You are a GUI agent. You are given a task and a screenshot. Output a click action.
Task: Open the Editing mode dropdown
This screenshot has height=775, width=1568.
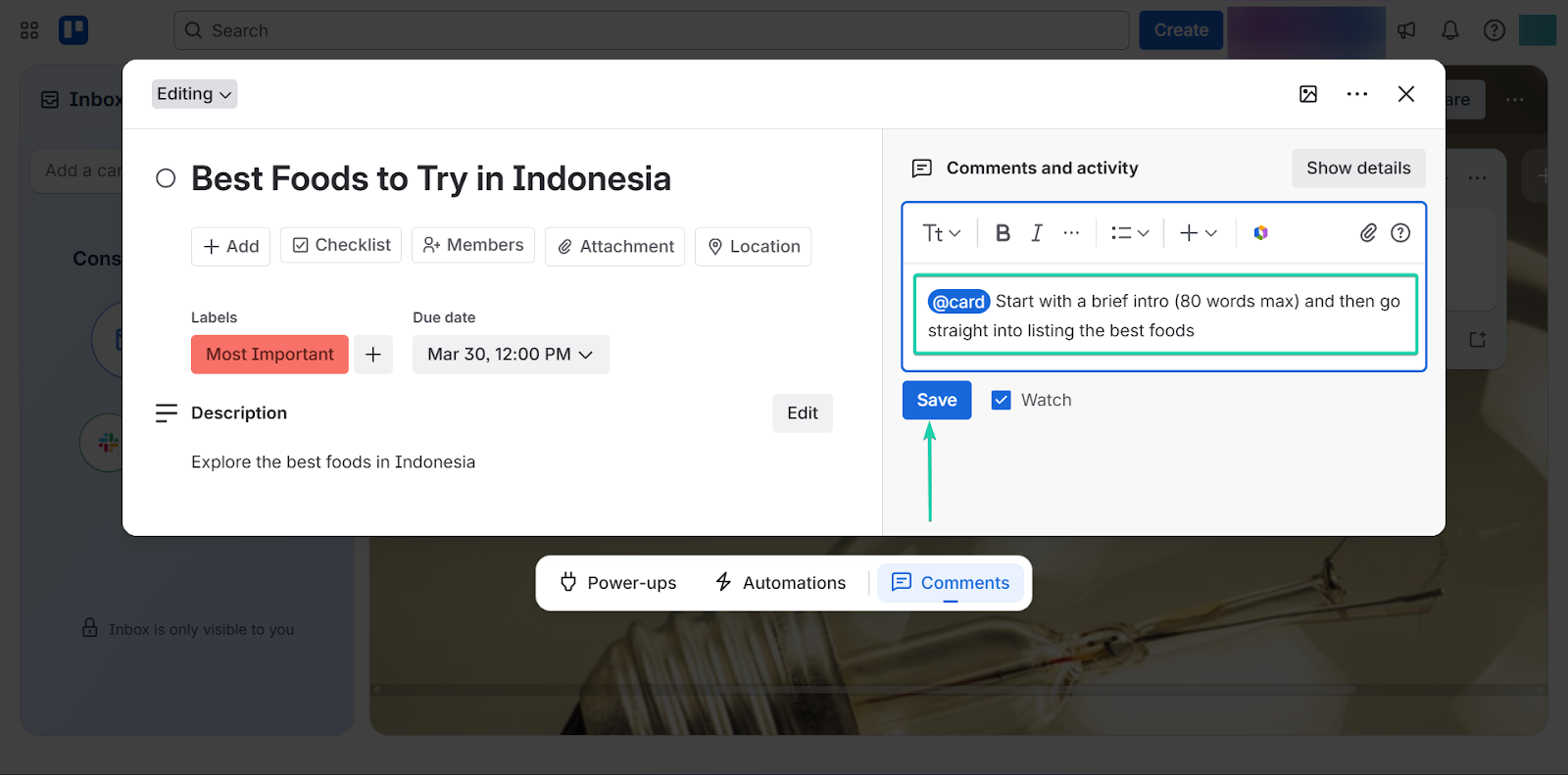point(194,94)
